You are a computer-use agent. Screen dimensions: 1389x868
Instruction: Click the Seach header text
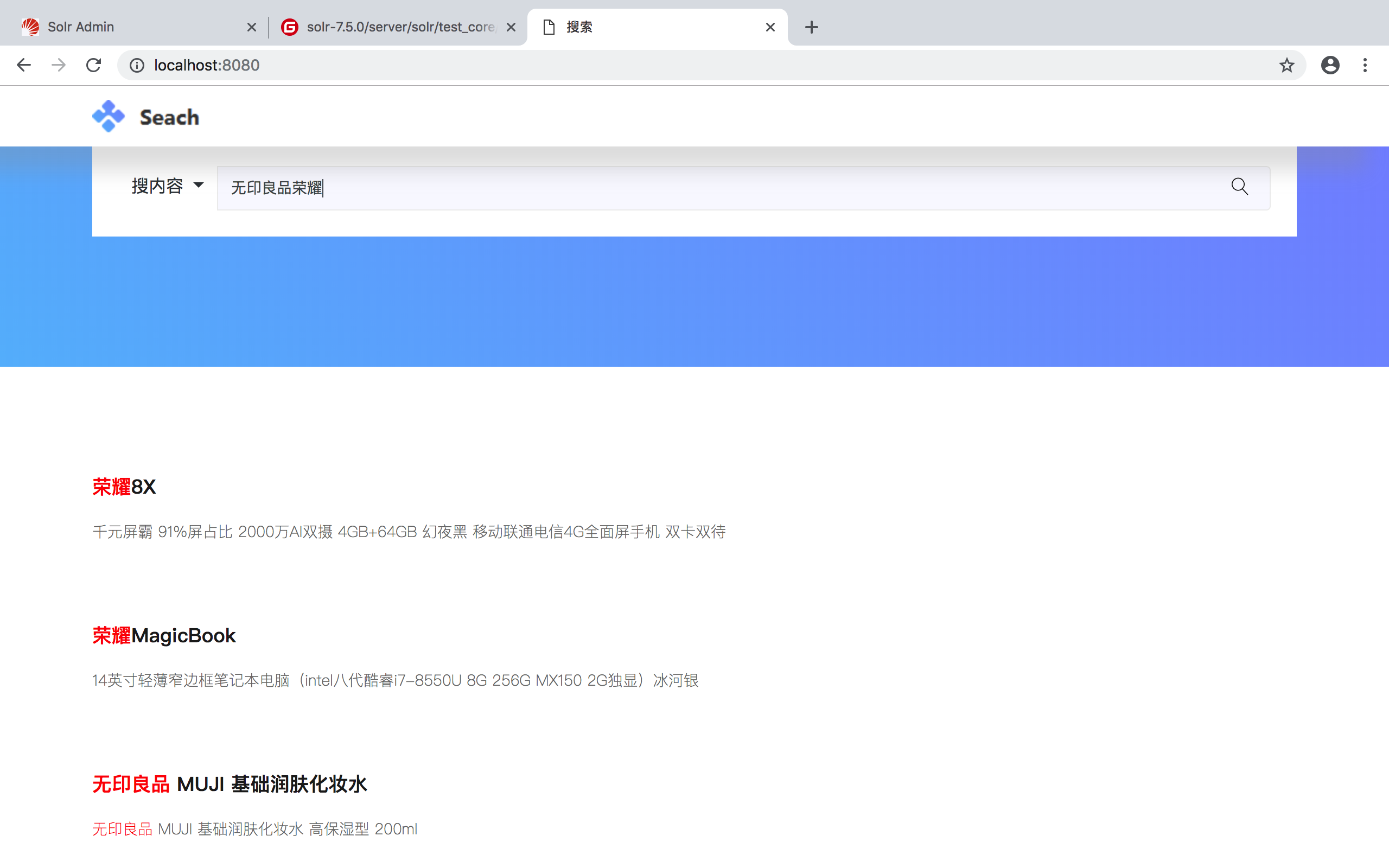(x=169, y=117)
